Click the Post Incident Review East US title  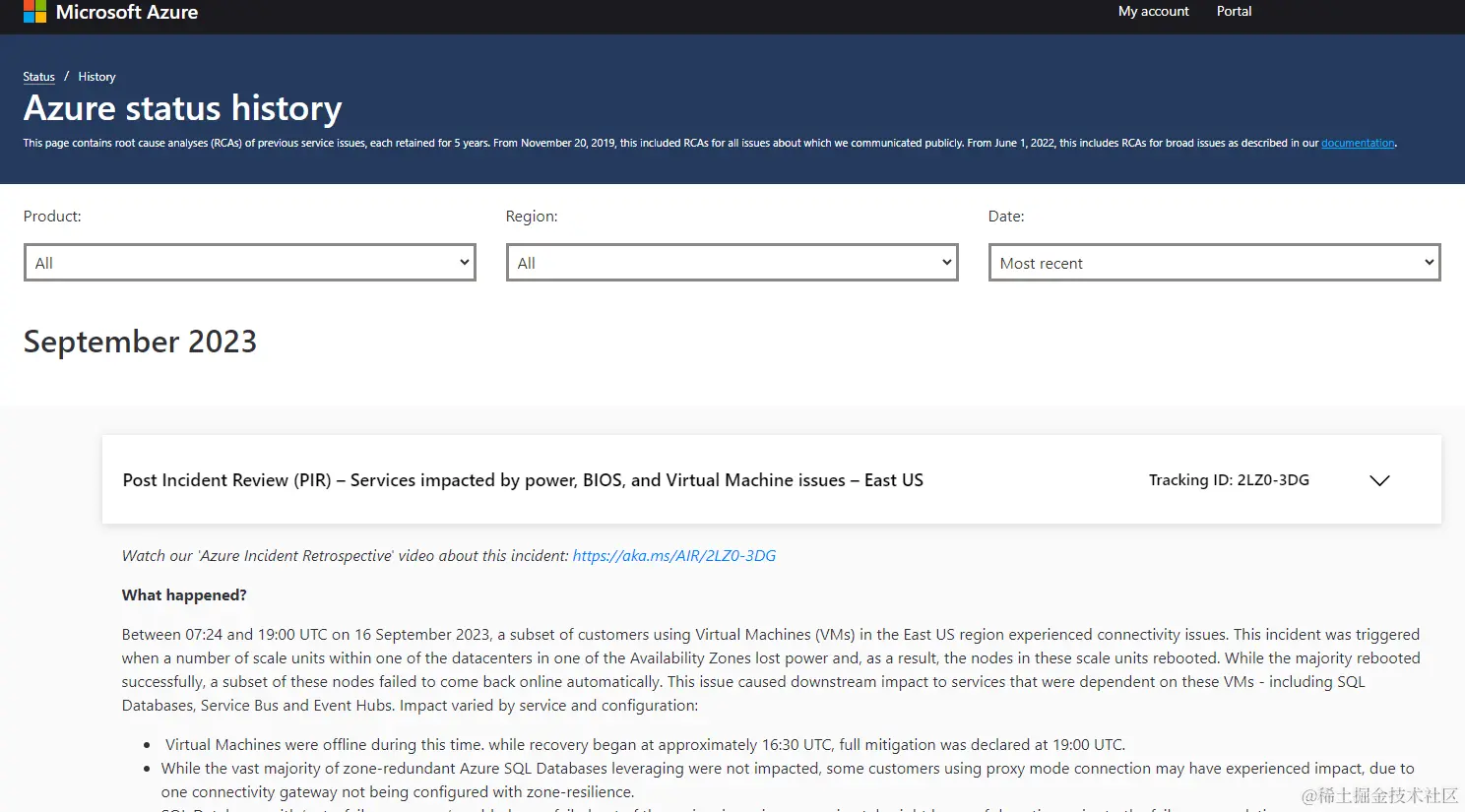[523, 480]
